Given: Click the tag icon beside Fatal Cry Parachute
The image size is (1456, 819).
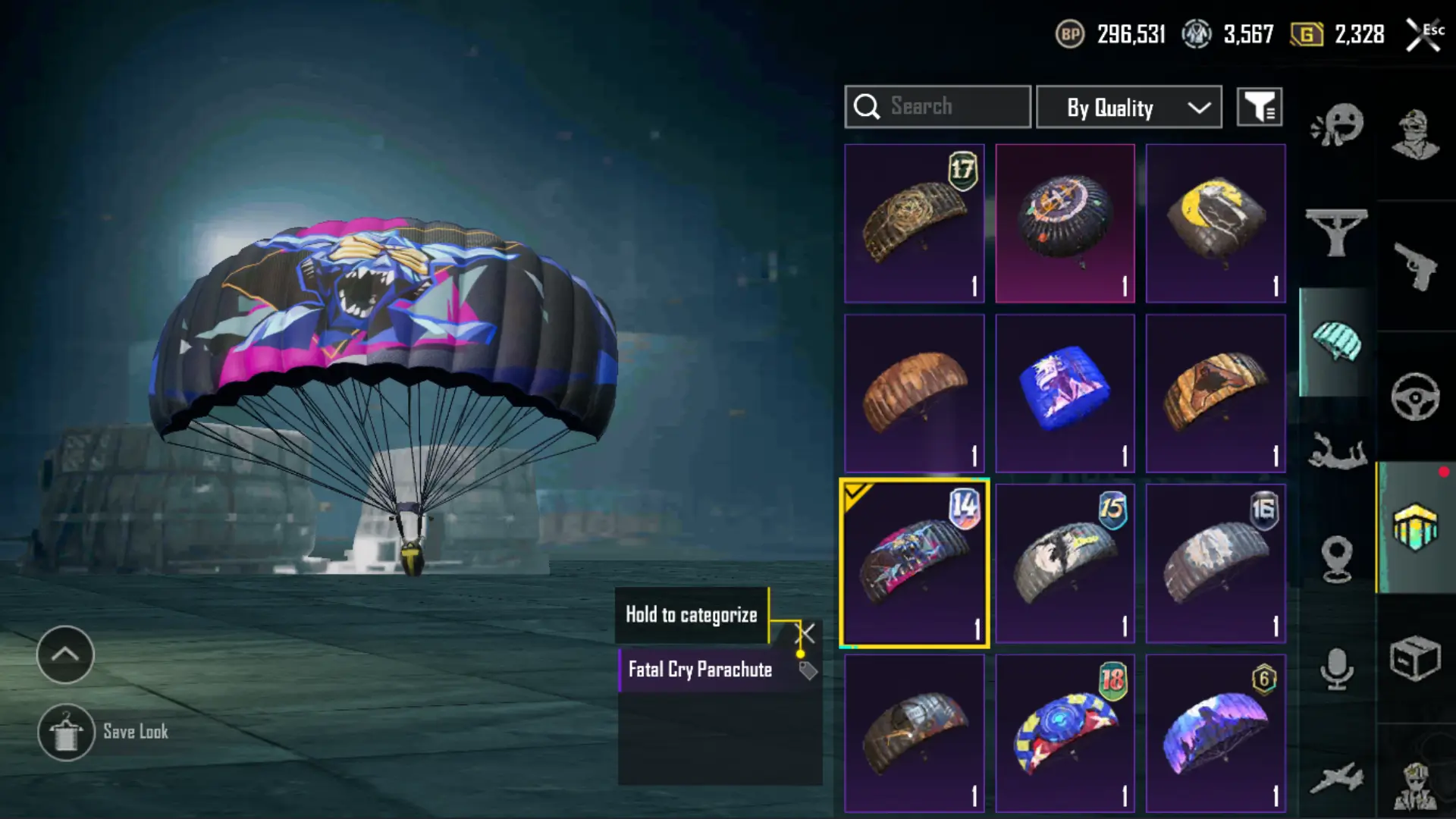Looking at the screenshot, I should coord(808,670).
